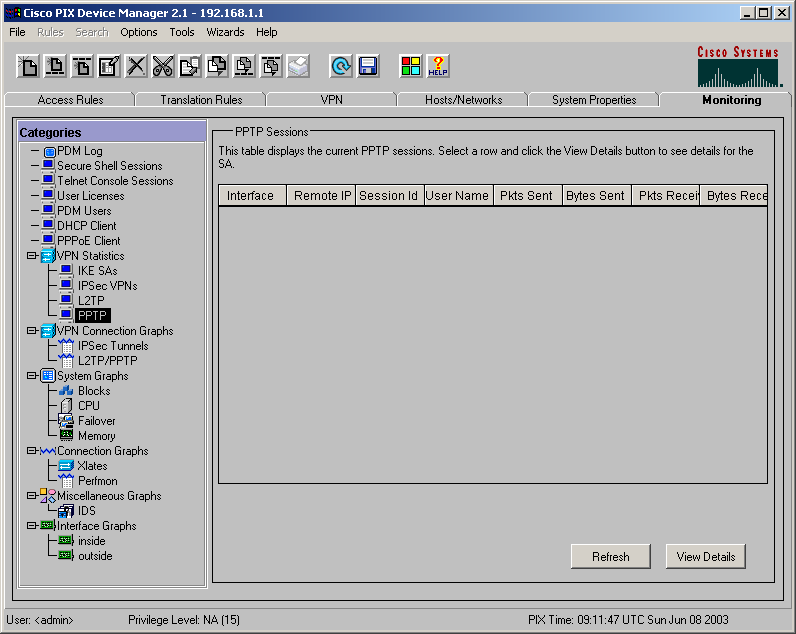Click the Interface column header
Viewport: 796px width, 634px height.
tap(252, 196)
